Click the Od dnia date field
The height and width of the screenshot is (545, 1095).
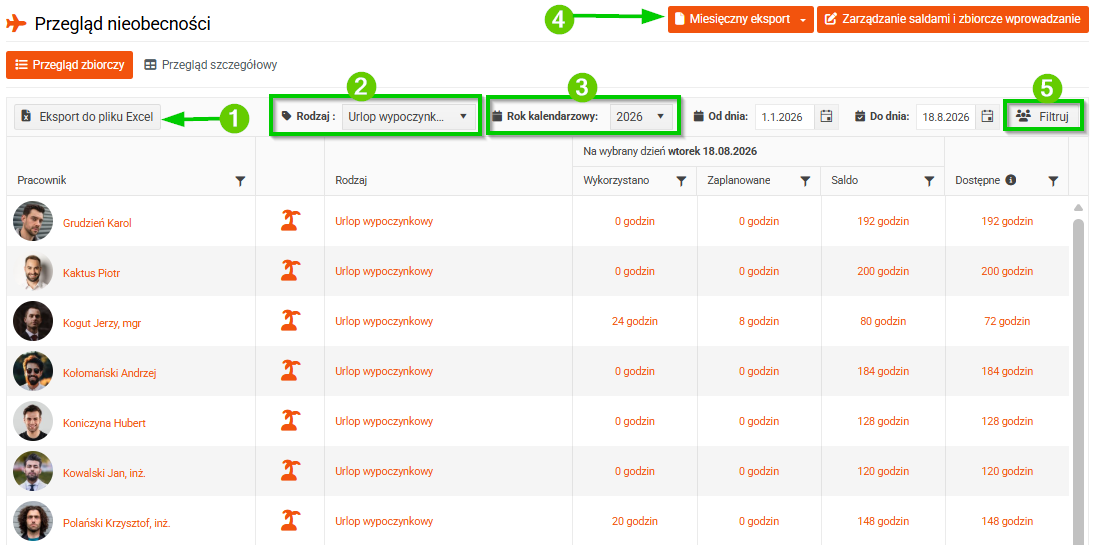tap(785, 117)
